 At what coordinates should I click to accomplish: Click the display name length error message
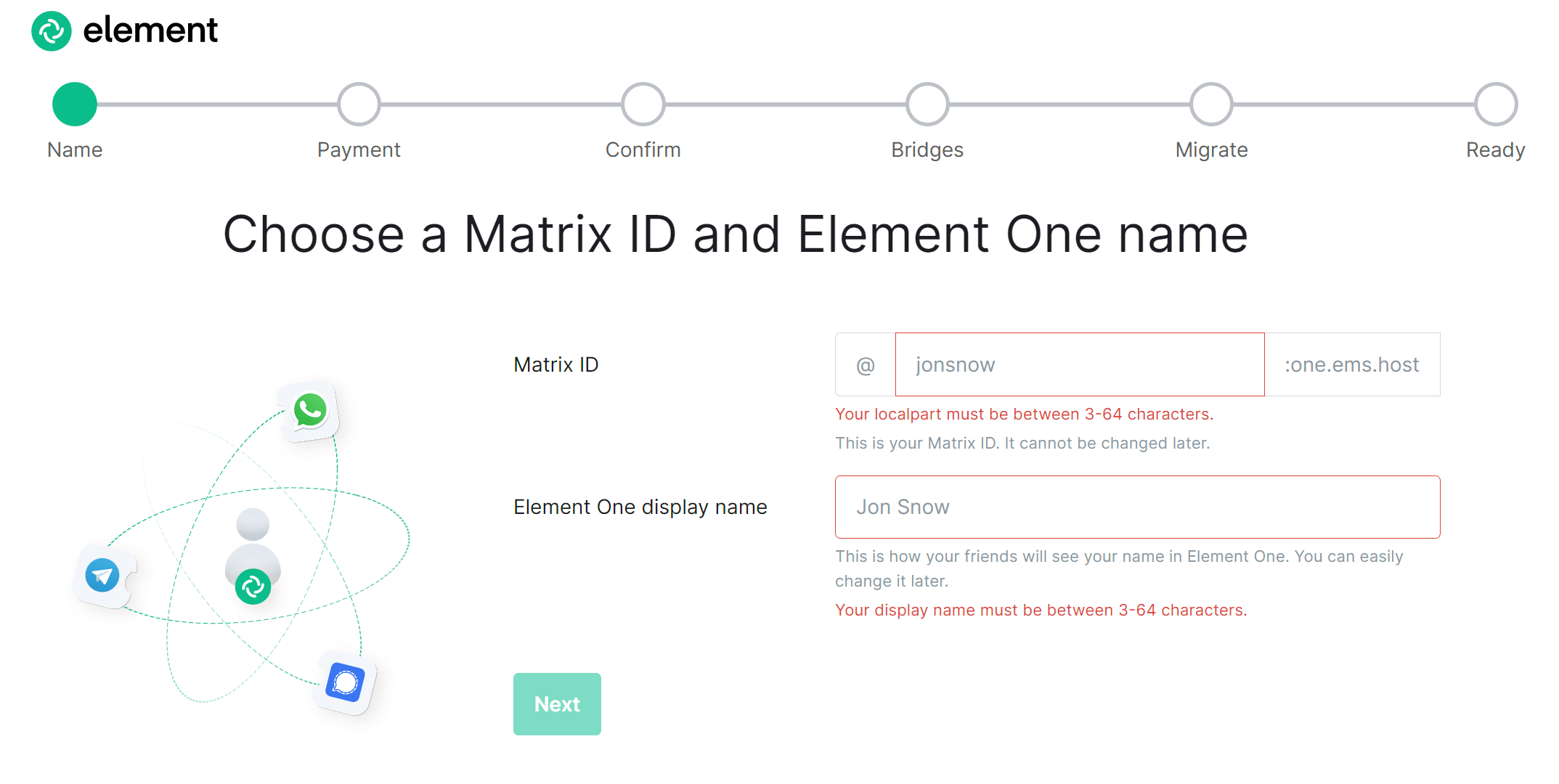click(x=1041, y=610)
